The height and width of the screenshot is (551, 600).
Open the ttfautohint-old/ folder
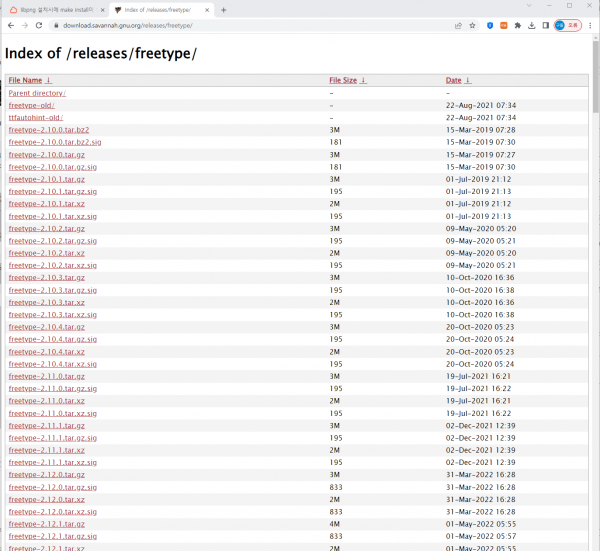pyautogui.click(x=36, y=118)
